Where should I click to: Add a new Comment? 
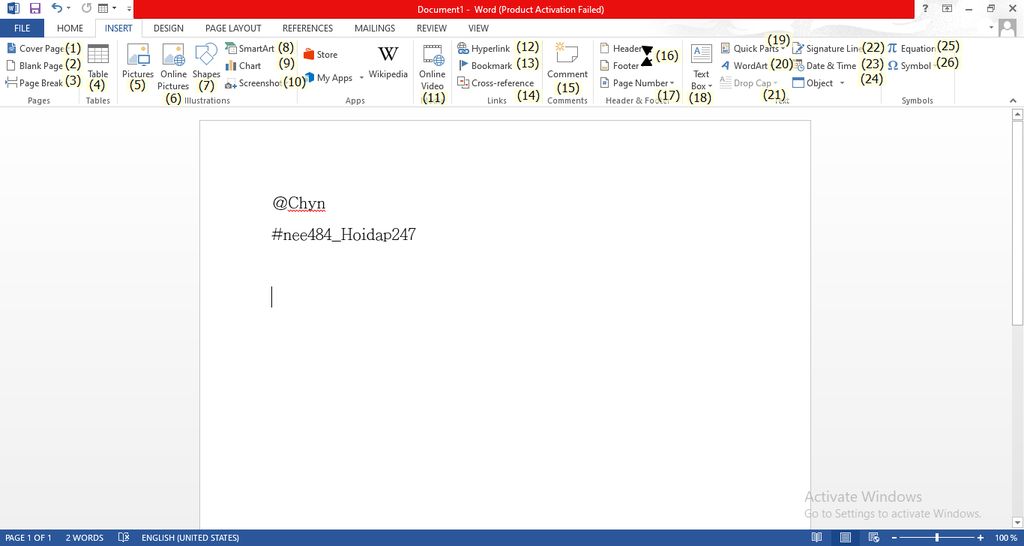[x=567, y=62]
